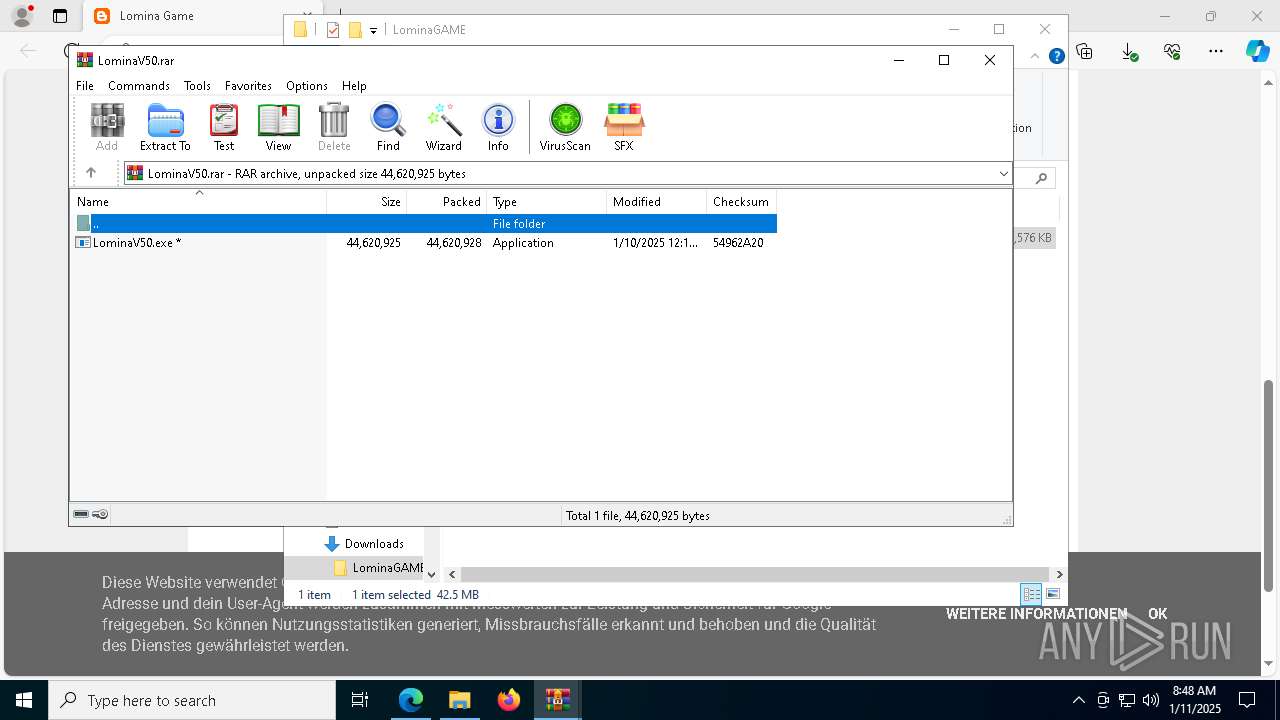Click the taskbar search box
1280x720 pixels.
191,700
